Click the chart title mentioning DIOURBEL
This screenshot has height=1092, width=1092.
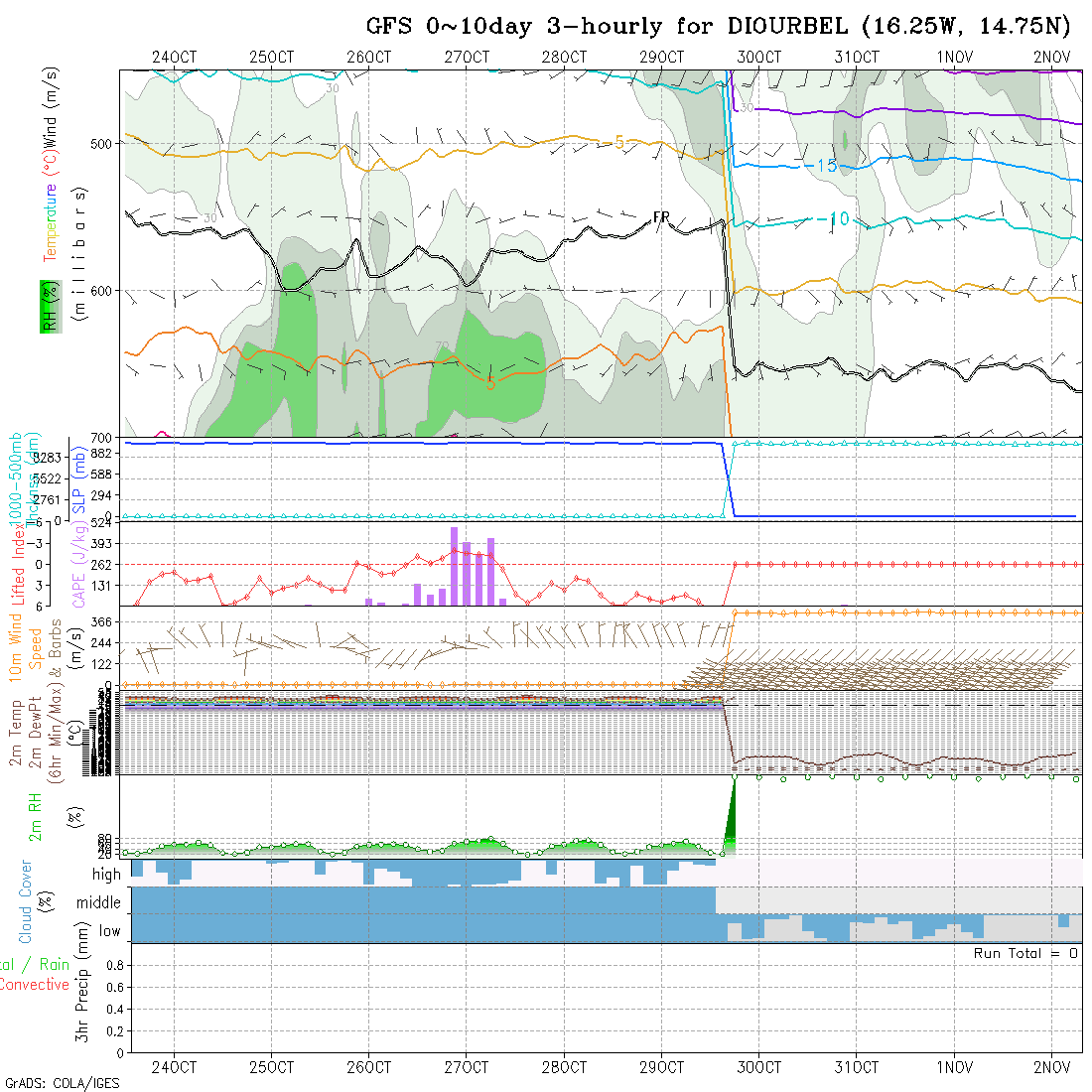point(719,27)
